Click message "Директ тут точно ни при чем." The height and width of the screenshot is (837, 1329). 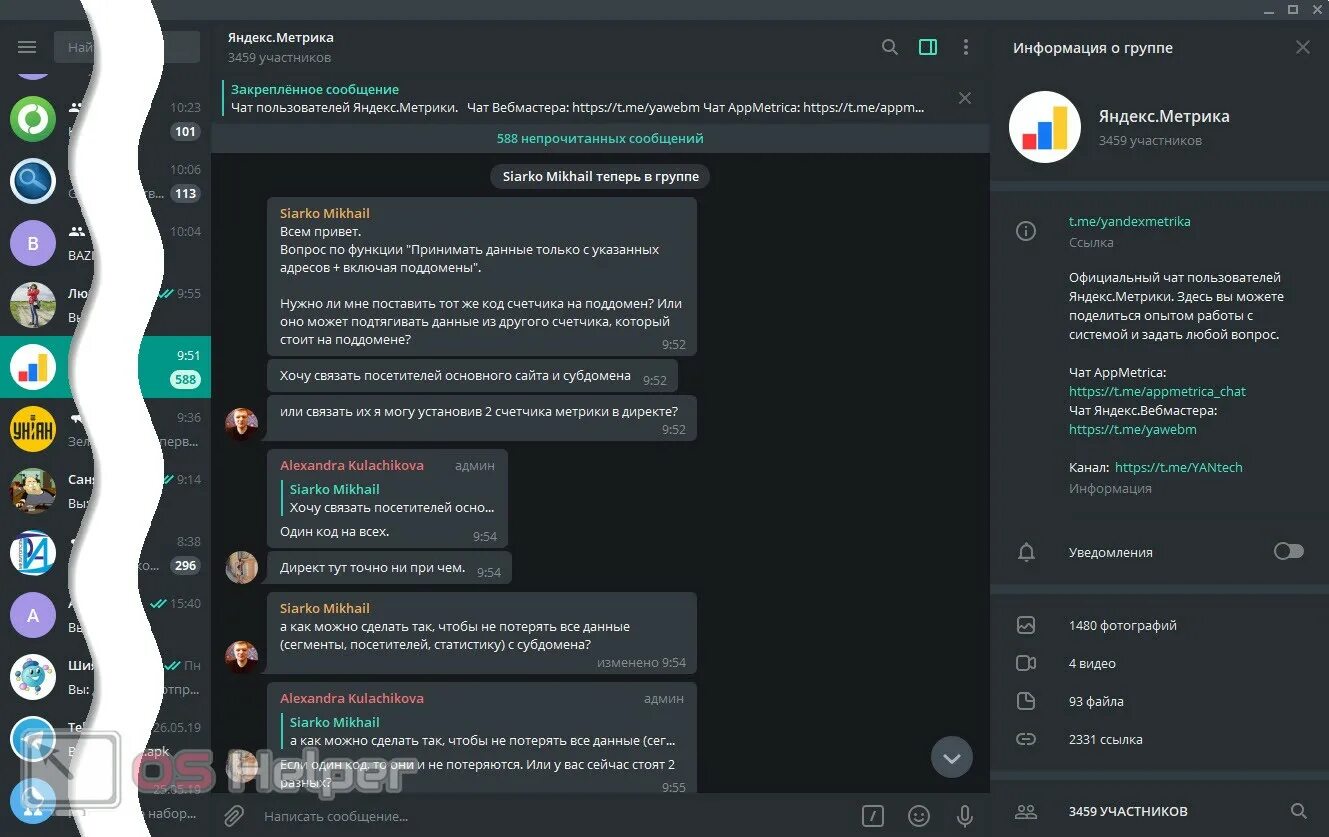[389, 568]
